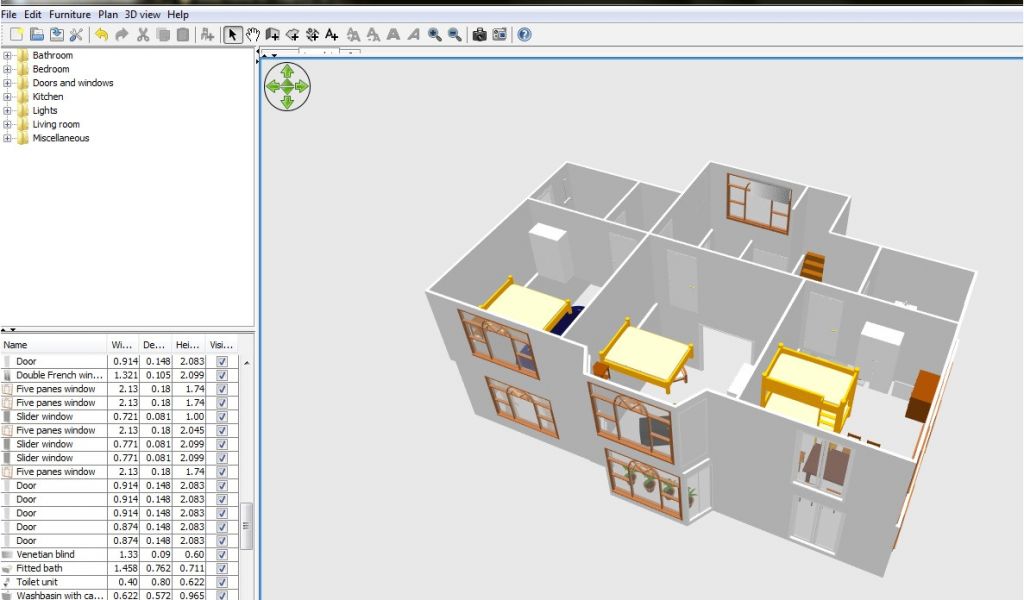
Task: Expand the Kitchen catalog folder
Action: (8, 97)
